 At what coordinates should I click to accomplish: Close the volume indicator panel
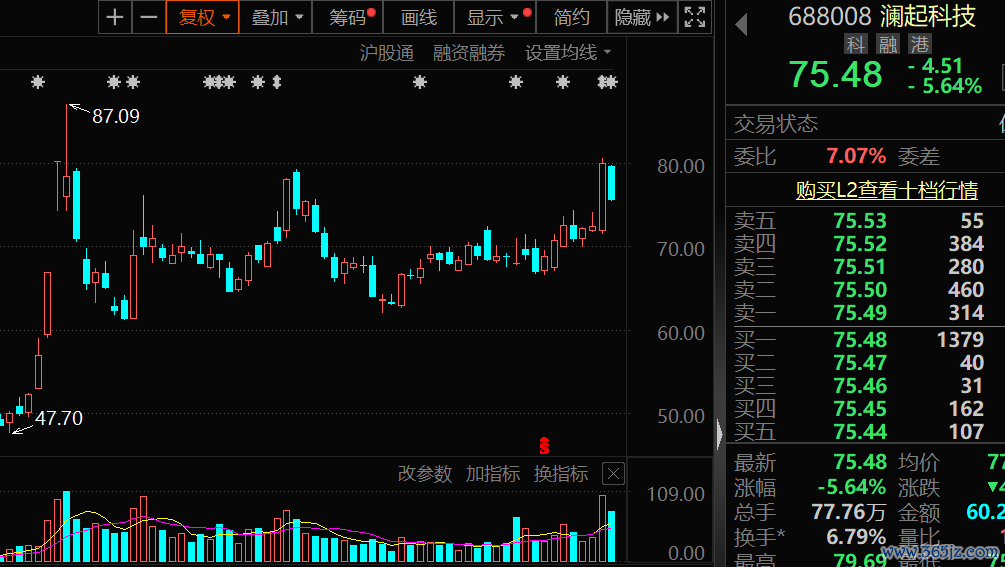(613, 474)
